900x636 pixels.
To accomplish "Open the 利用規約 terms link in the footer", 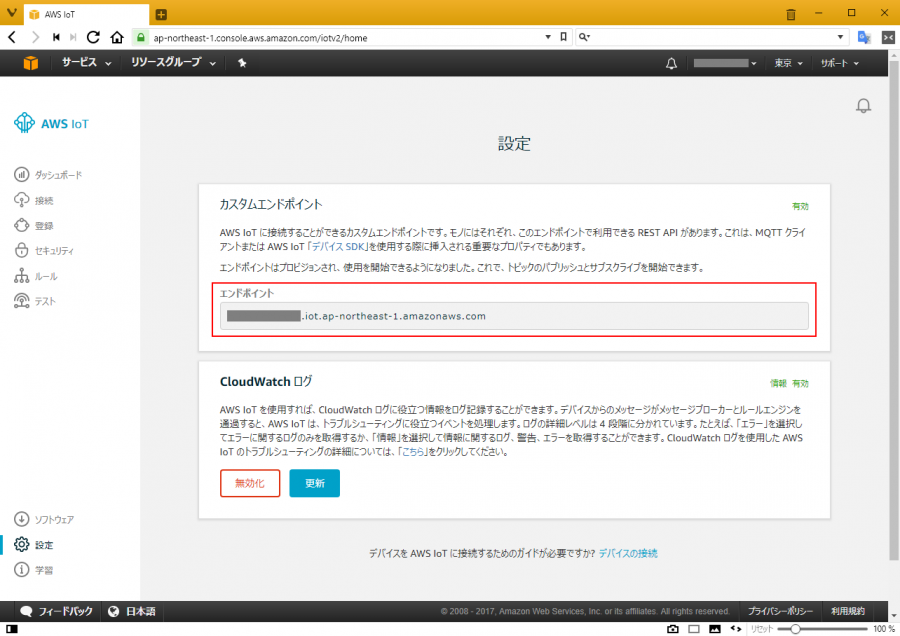I will tap(848, 611).
